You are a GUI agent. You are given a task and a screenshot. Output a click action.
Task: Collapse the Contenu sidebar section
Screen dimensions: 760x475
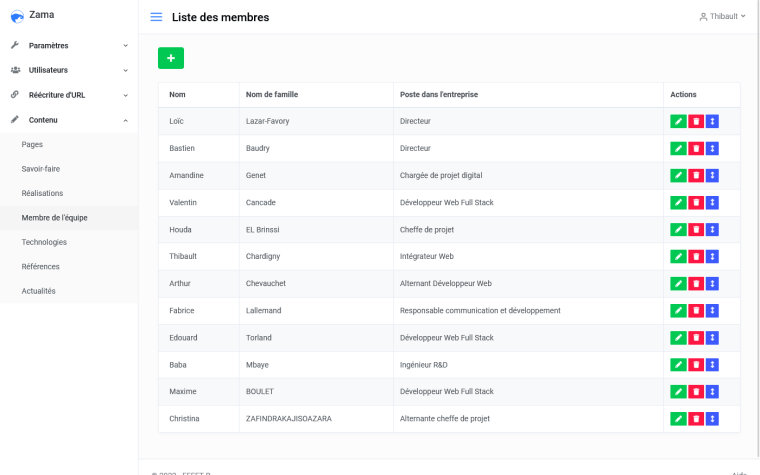point(69,120)
